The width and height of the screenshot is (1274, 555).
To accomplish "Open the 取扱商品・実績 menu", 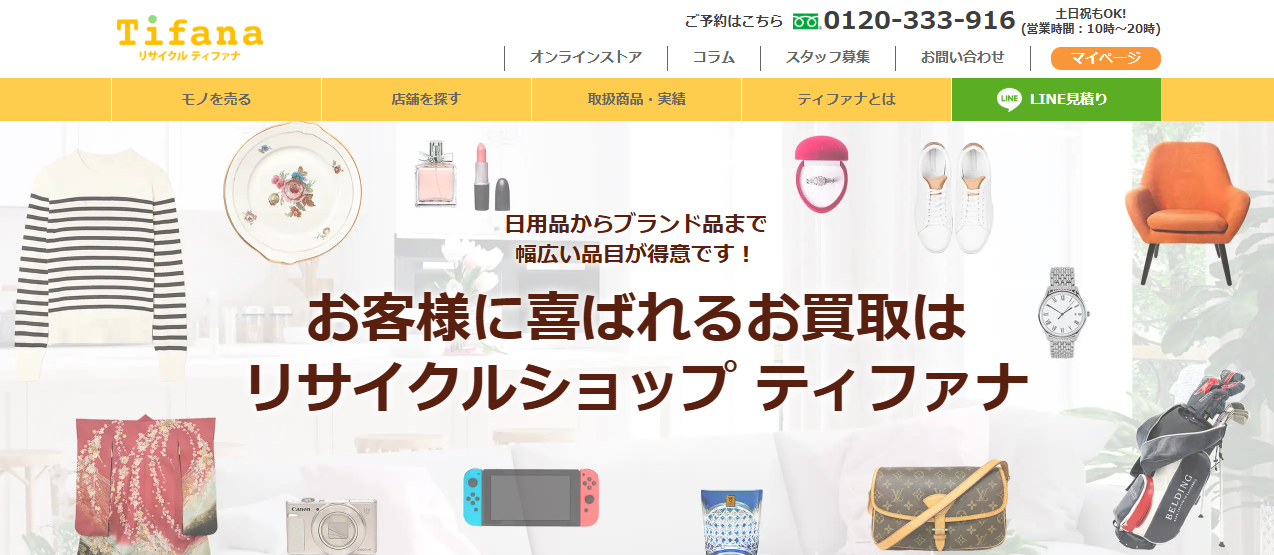I will tap(636, 99).
